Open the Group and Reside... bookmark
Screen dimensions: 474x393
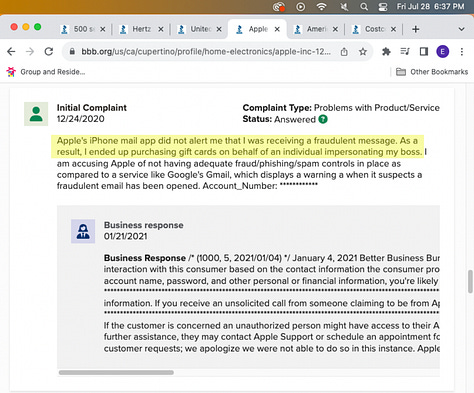[x=46, y=72]
